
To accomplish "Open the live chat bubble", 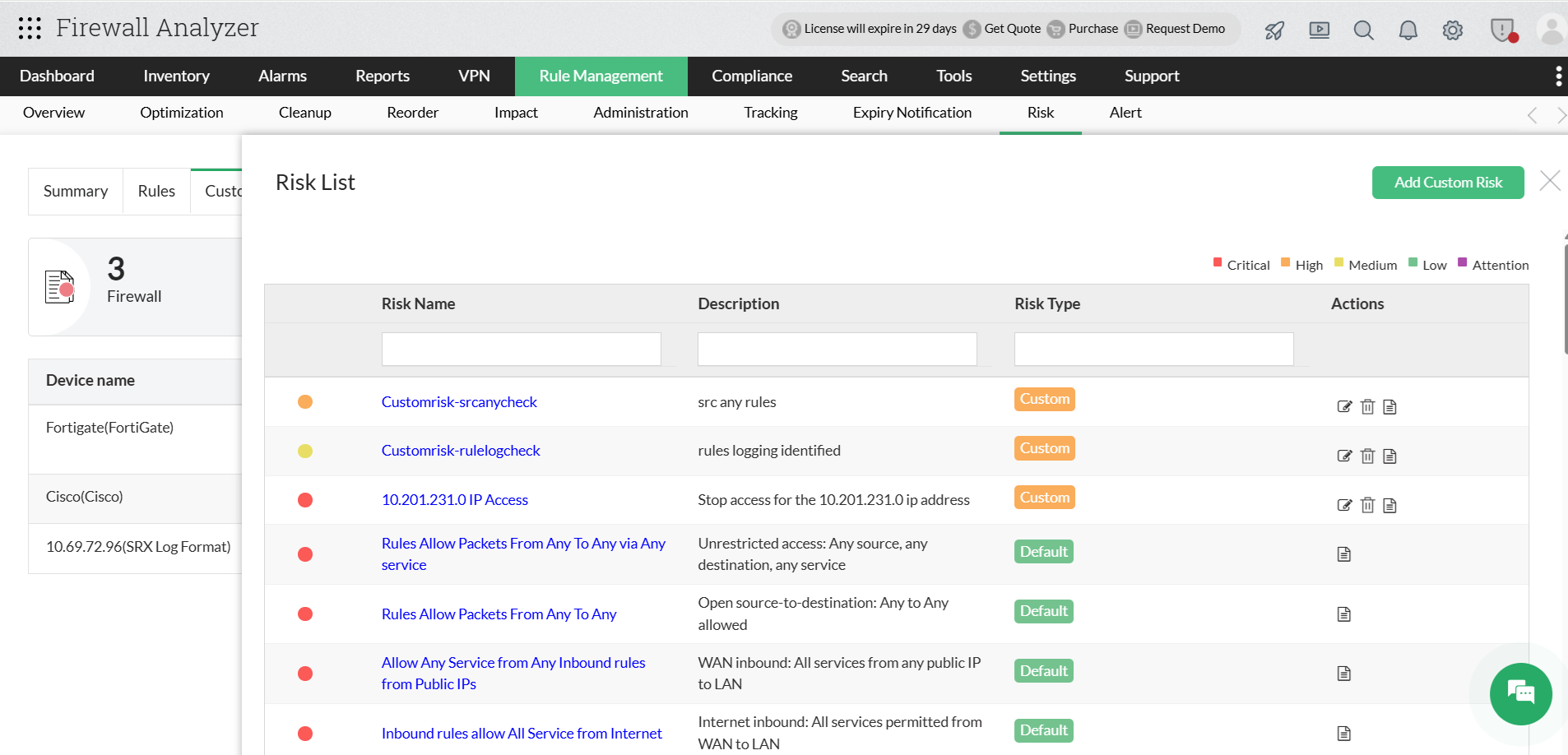I will coord(1520,693).
